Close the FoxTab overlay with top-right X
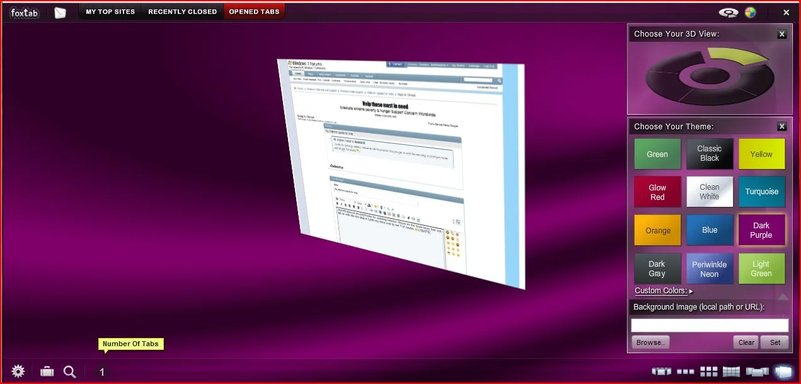801x384 pixels. pos(786,13)
